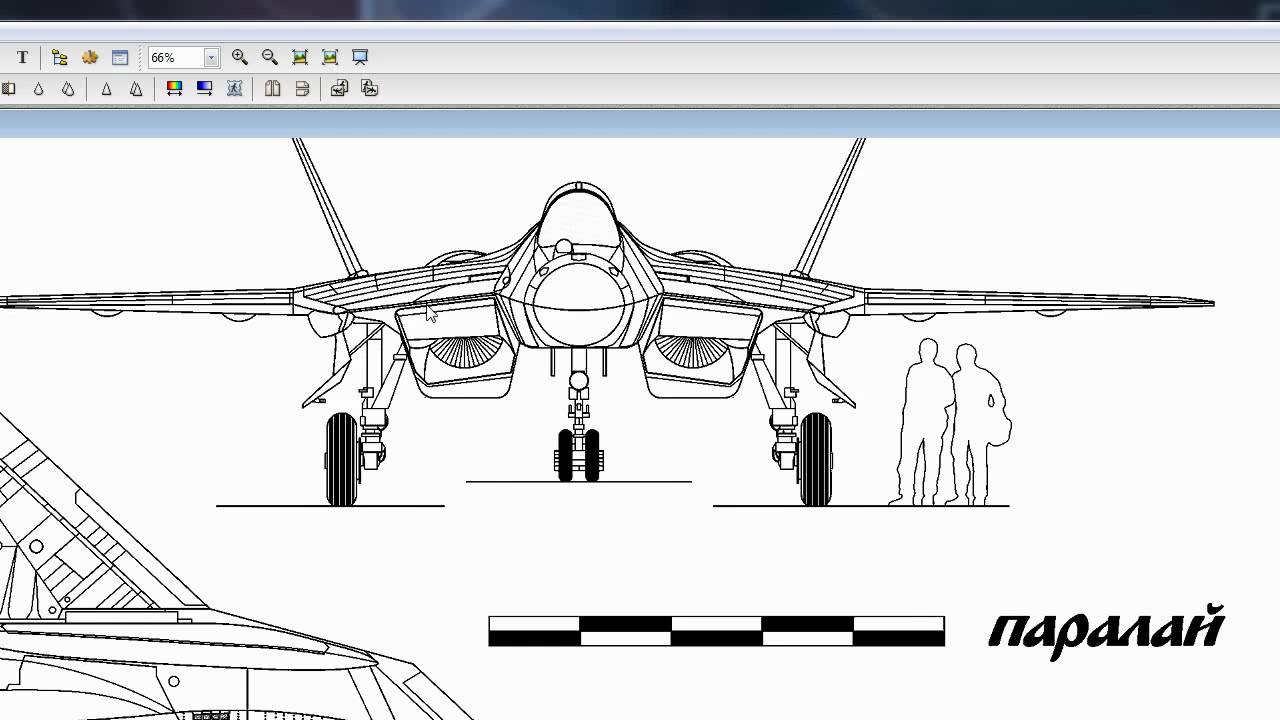Screen dimensions: 1280x720
Task: Apply the double-drop stronger blur filter
Action: pos(68,89)
